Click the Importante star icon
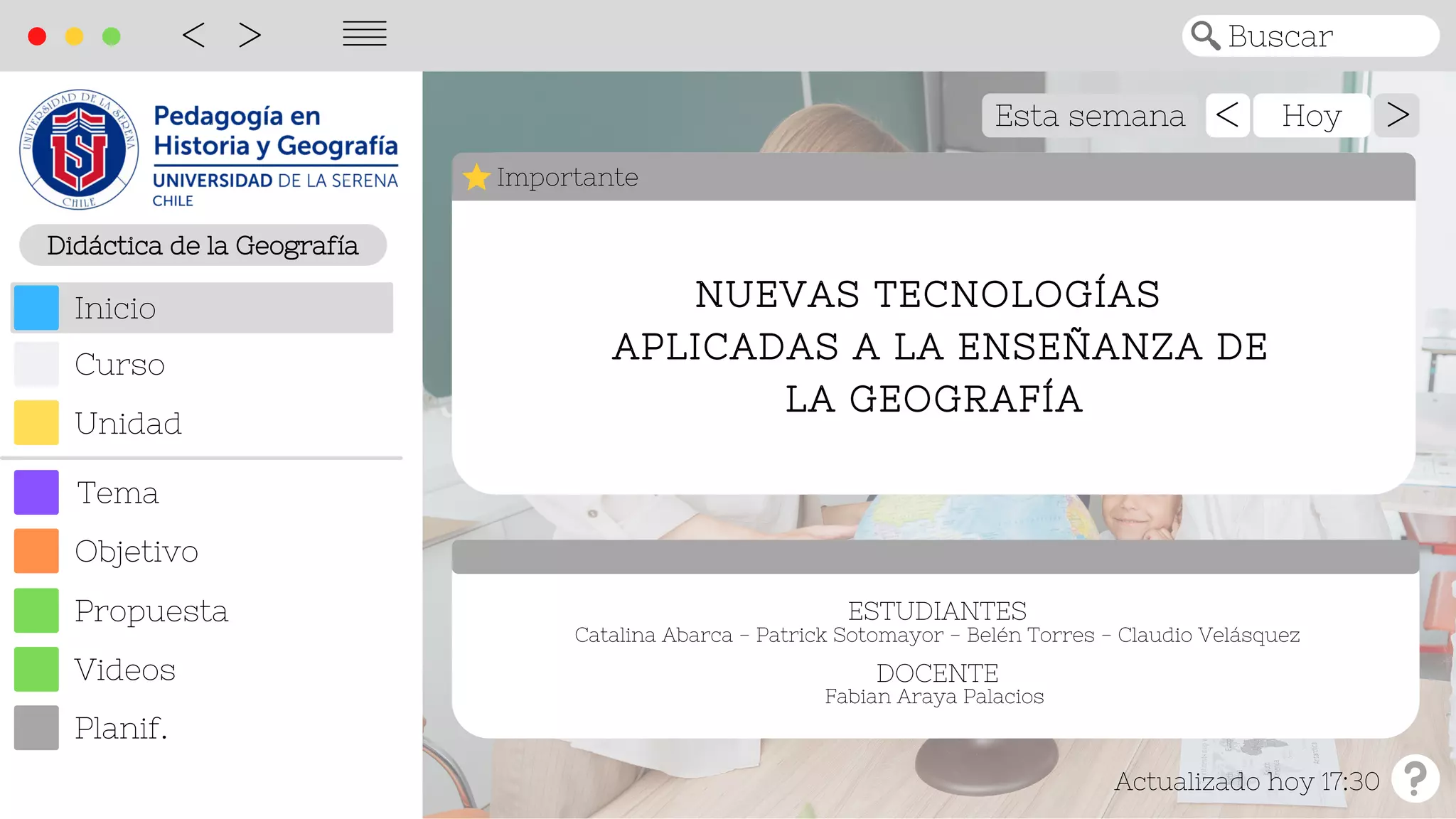 (476, 177)
